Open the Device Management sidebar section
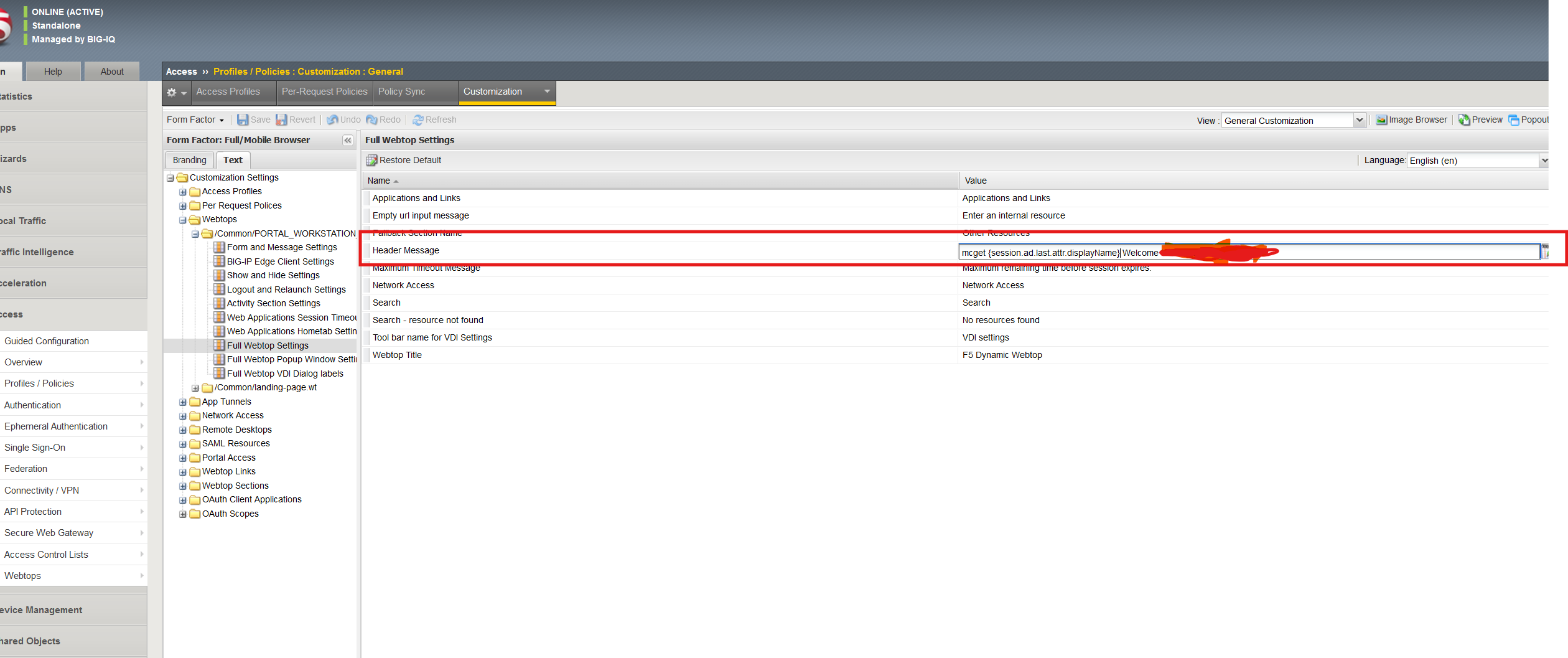1568x658 pixels. (73, 610)
